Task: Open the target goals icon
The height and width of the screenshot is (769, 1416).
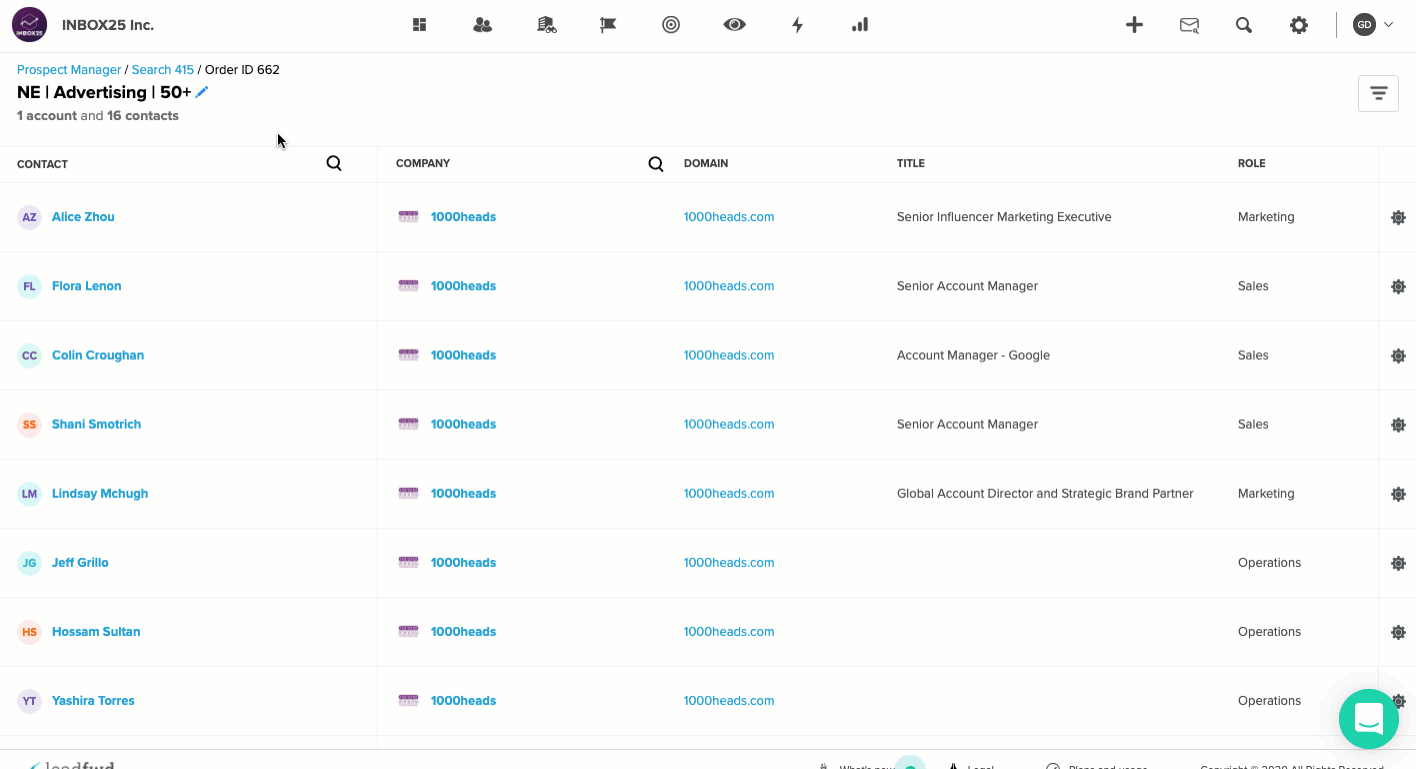Action: tap(671, 25)
